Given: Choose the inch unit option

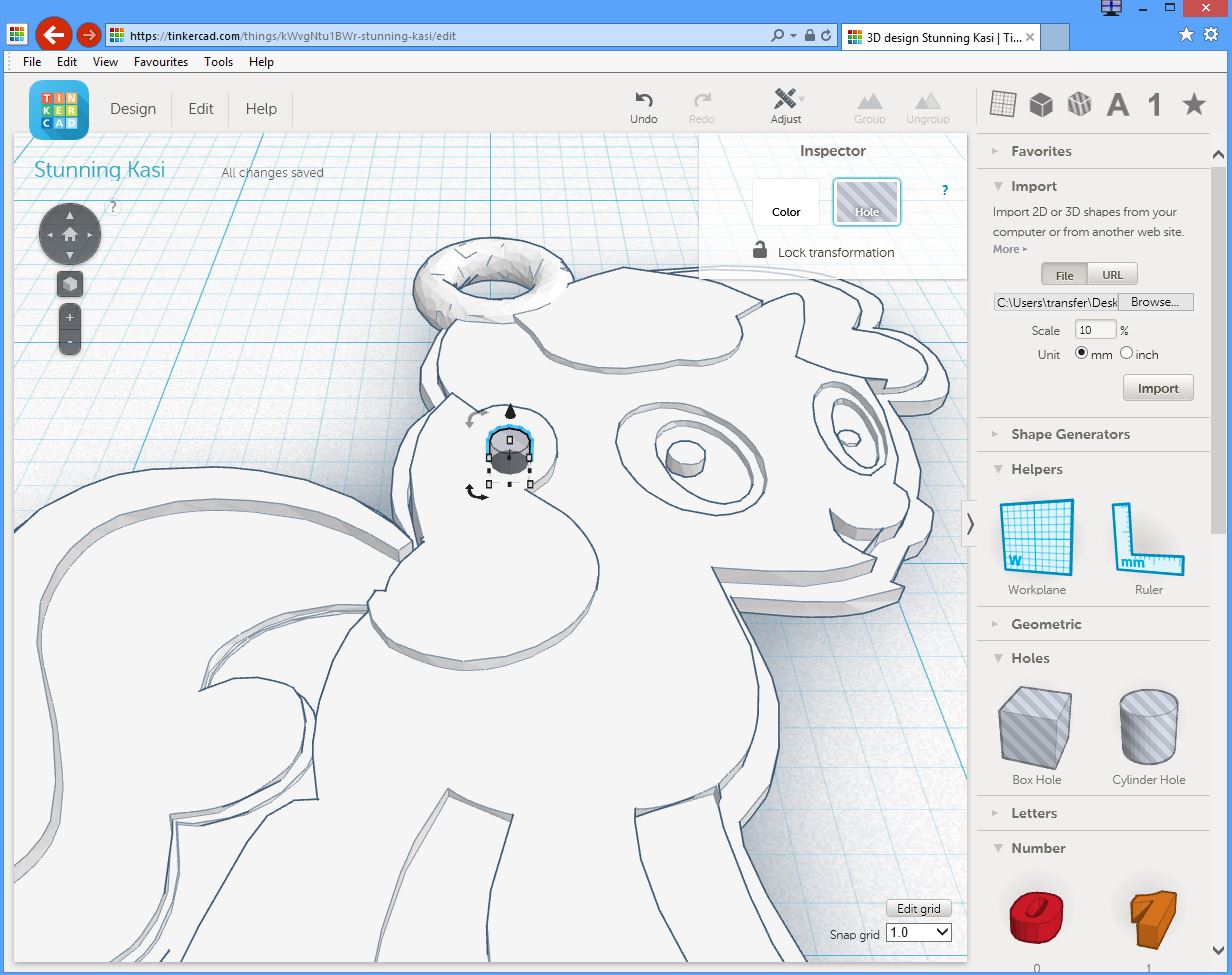Looking at the screenshot, I should 1127,354.
